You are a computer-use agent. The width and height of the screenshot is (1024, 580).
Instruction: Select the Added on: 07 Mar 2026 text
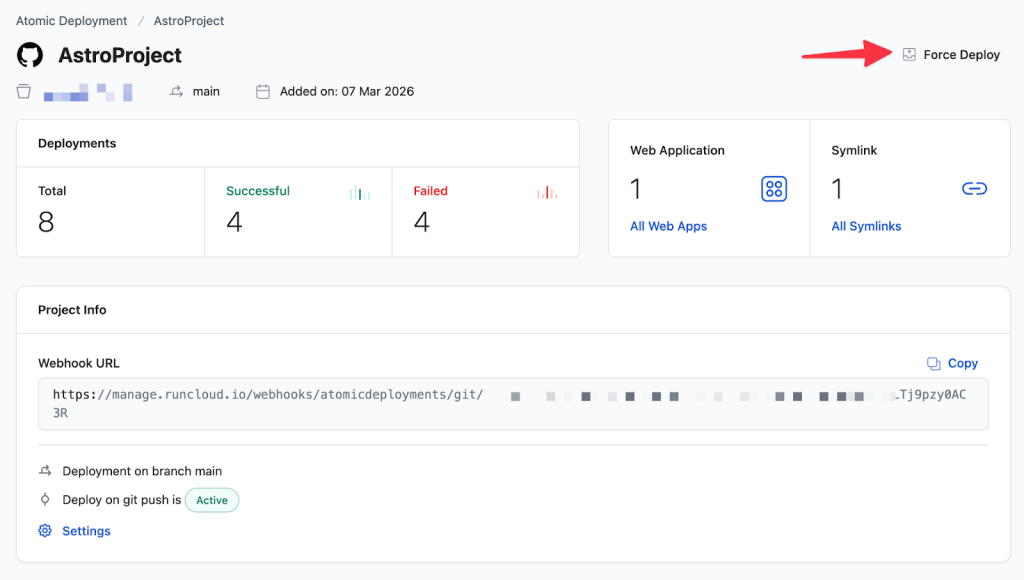coord(347,91)
